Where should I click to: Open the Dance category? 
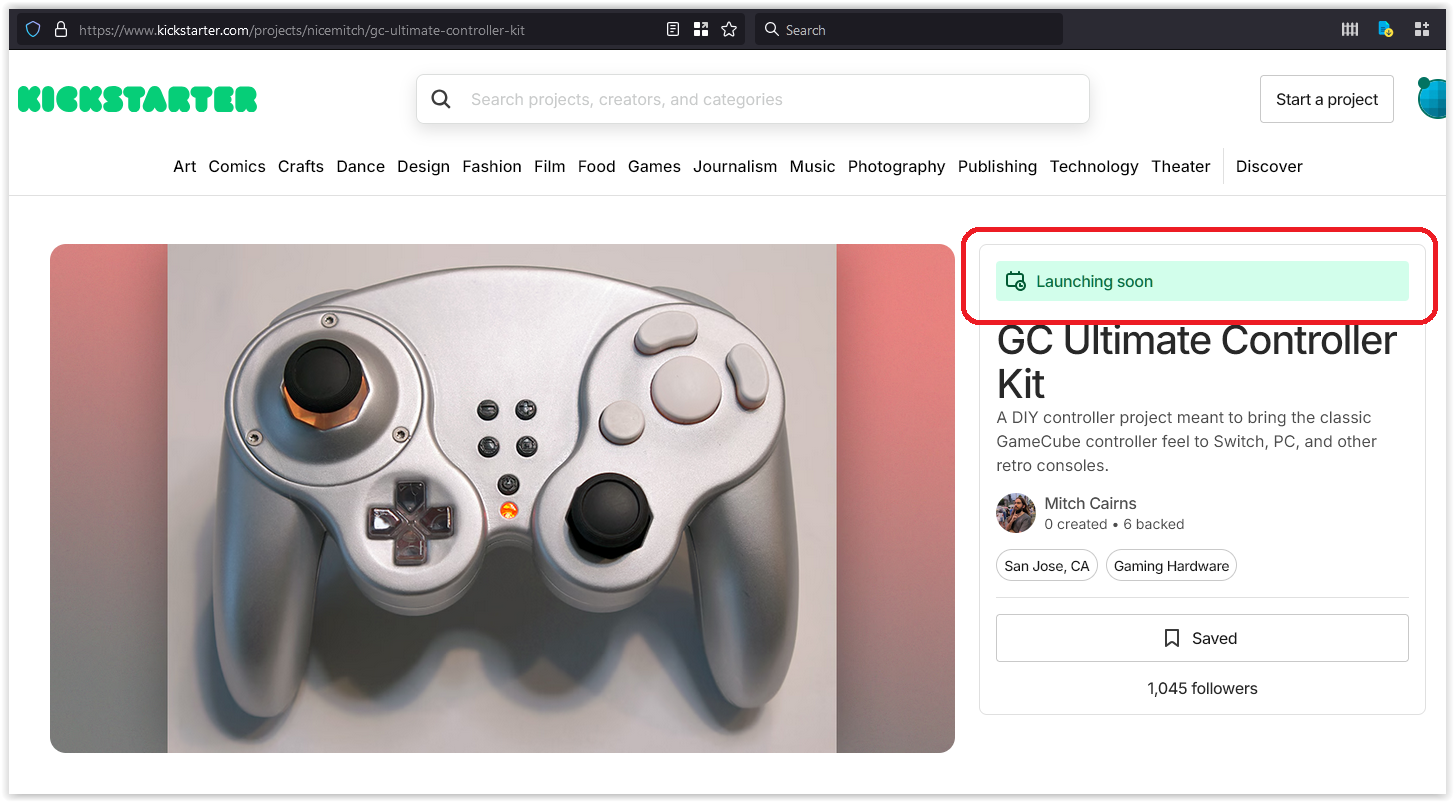pyautogui.click(x=361, y=166)
